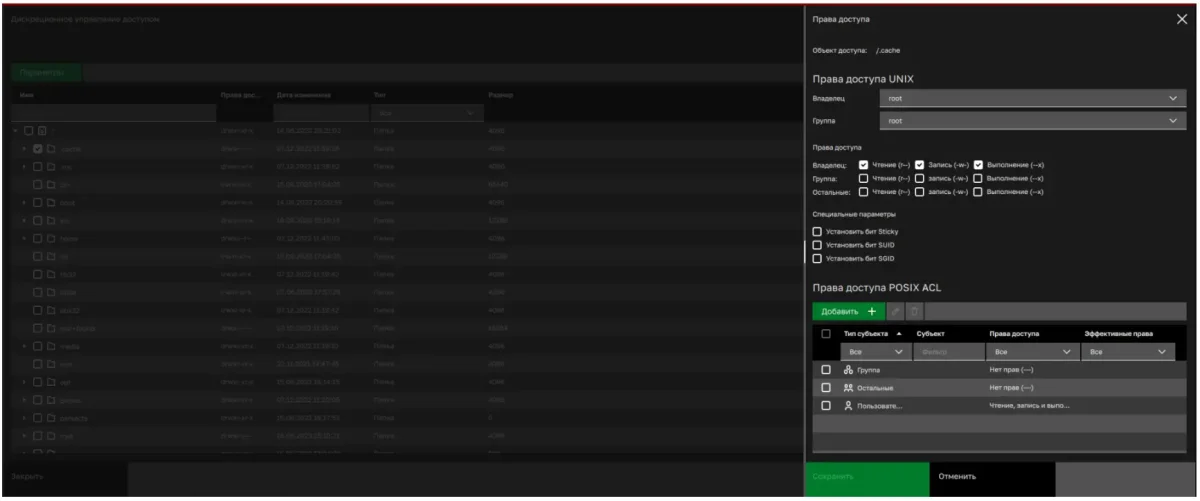Open the Эффективные права filter dropdown

[1127, 352]
